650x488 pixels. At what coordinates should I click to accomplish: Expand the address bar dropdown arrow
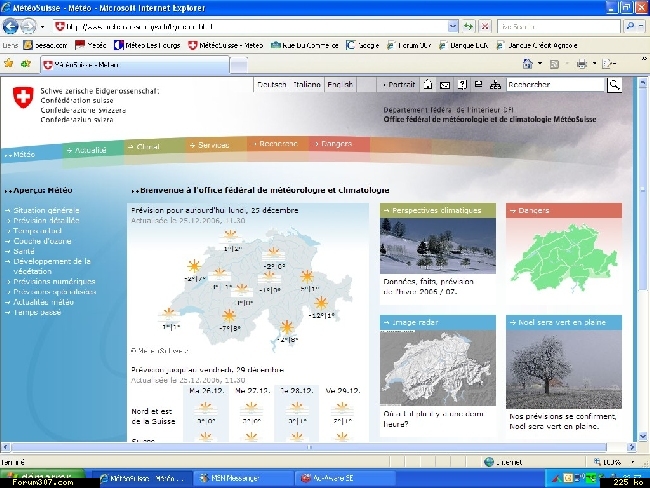[453, 27]
